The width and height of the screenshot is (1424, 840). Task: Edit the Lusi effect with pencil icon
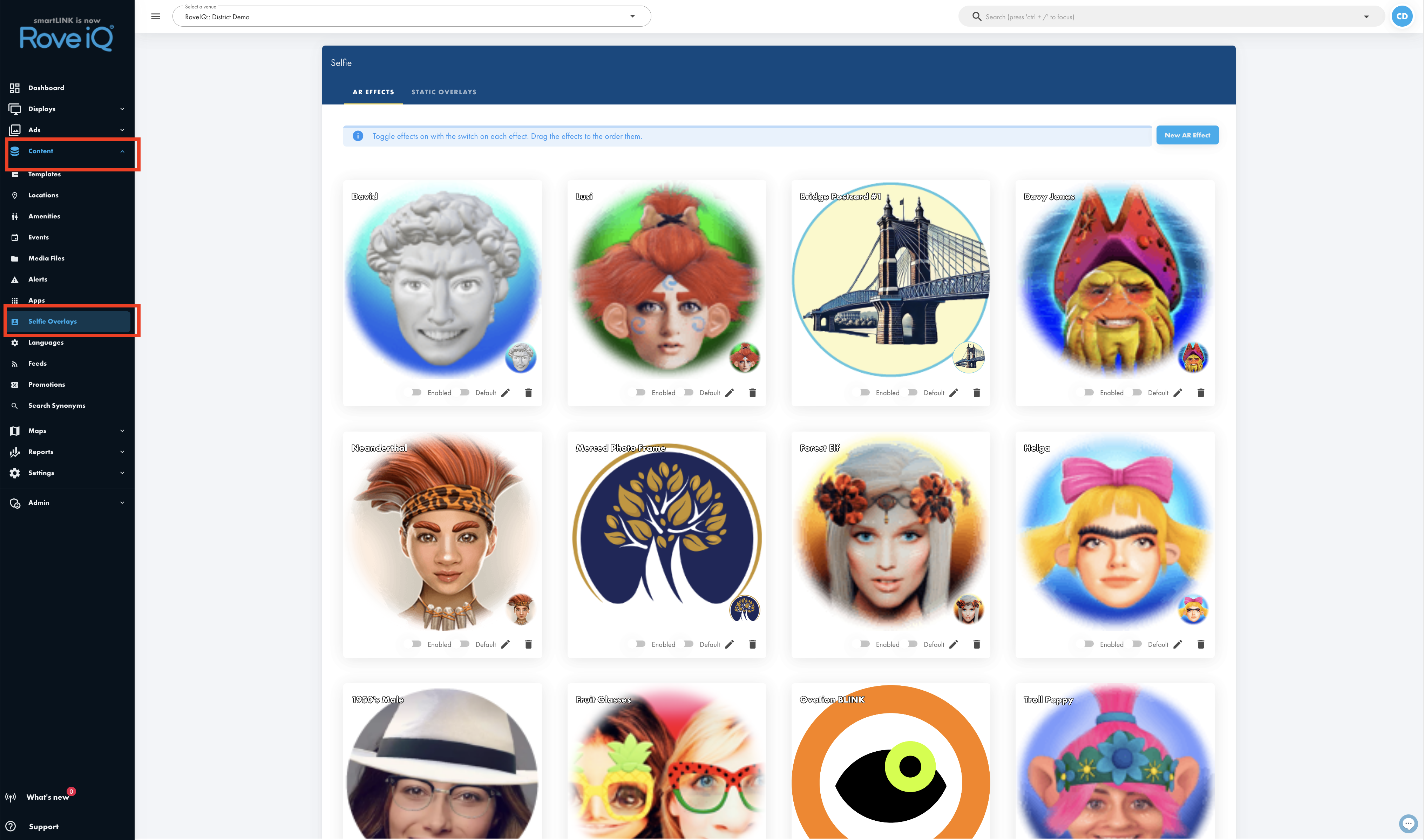(730, 393)
